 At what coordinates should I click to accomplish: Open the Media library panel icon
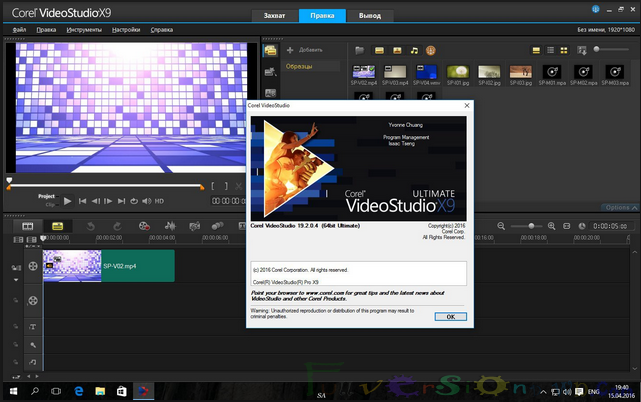tap(270, 50)
